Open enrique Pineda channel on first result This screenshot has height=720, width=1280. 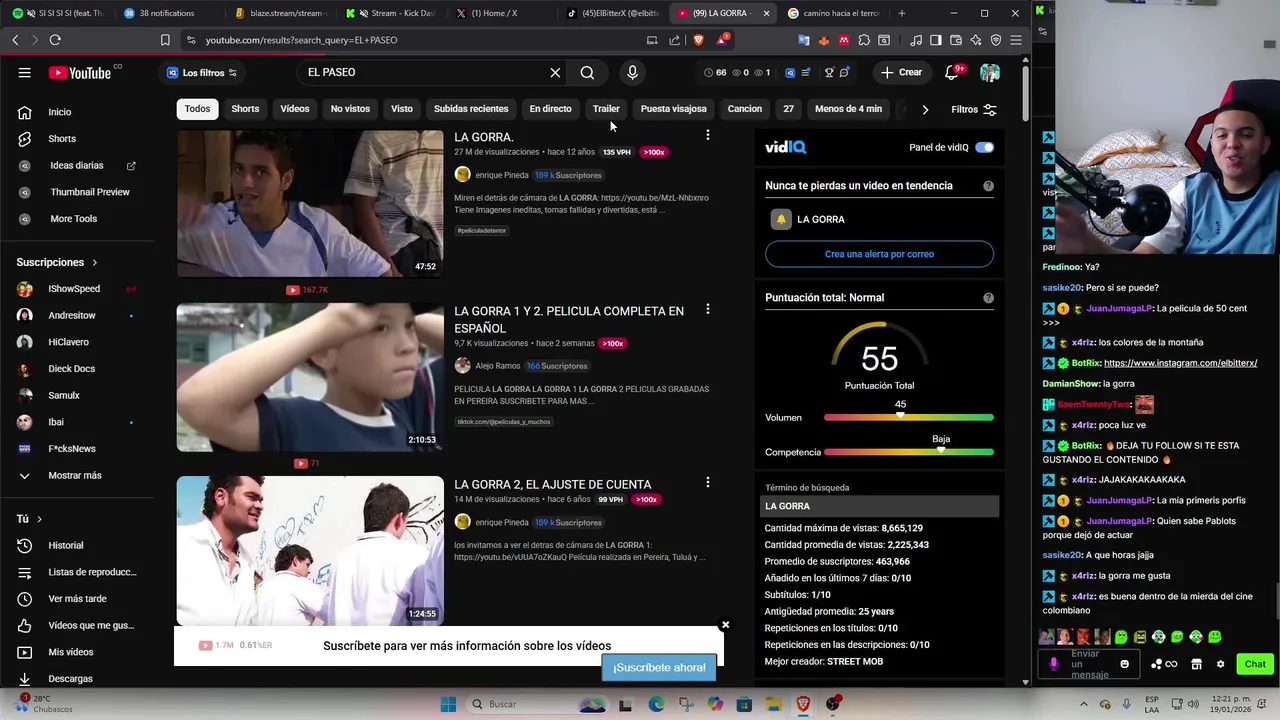click(501, 175)
